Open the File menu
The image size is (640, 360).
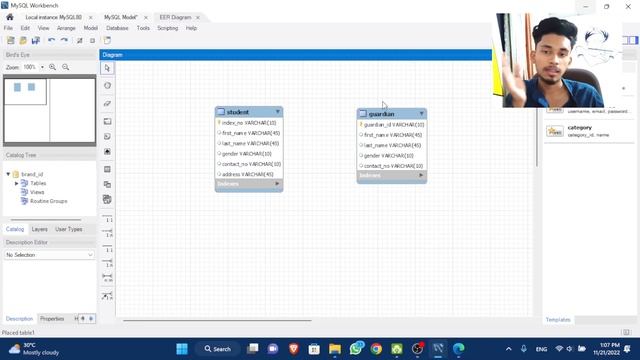click(x=8, y=28)
